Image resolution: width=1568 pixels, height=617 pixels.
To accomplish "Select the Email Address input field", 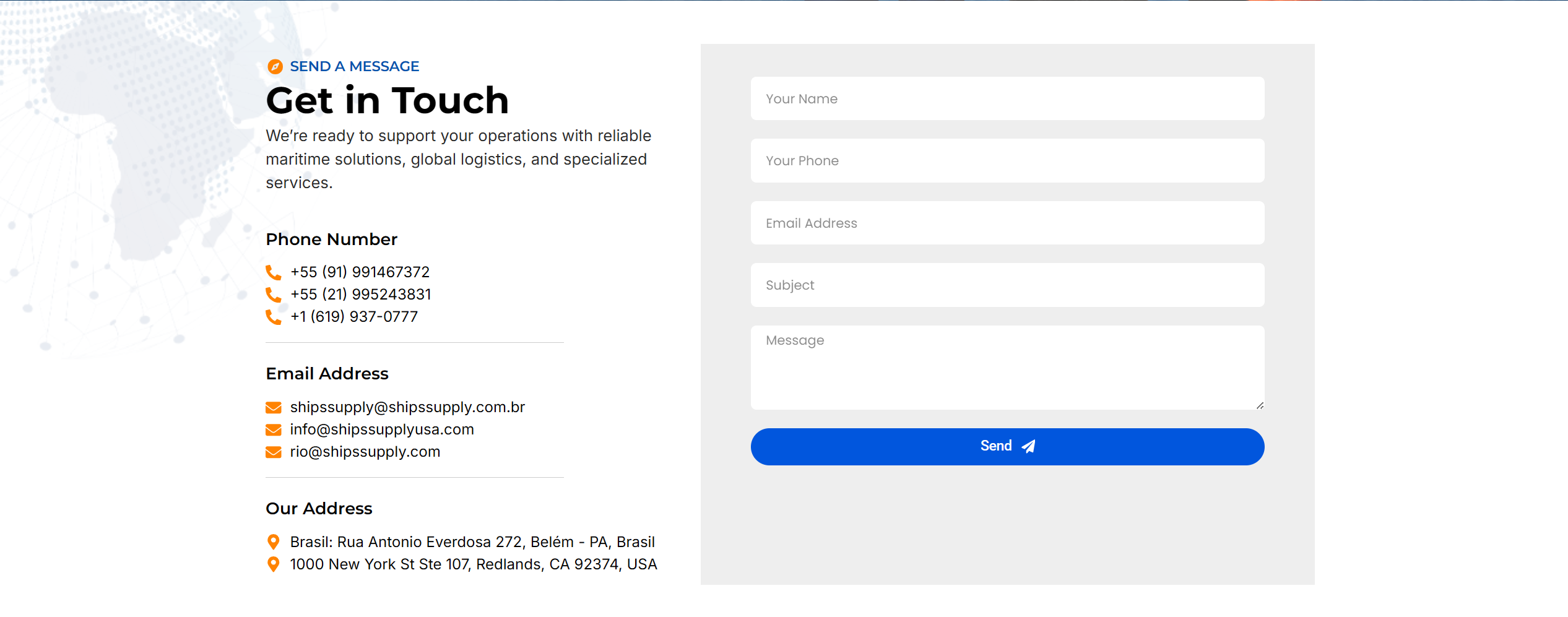I will [x=1007, y=223].
